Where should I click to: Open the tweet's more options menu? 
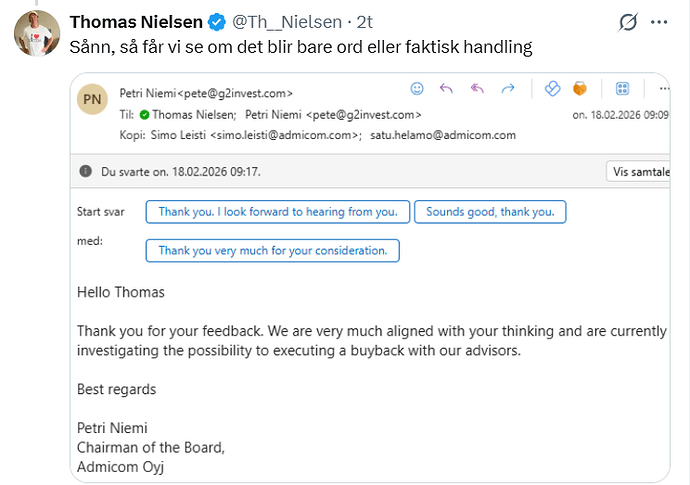click(659, 22)
